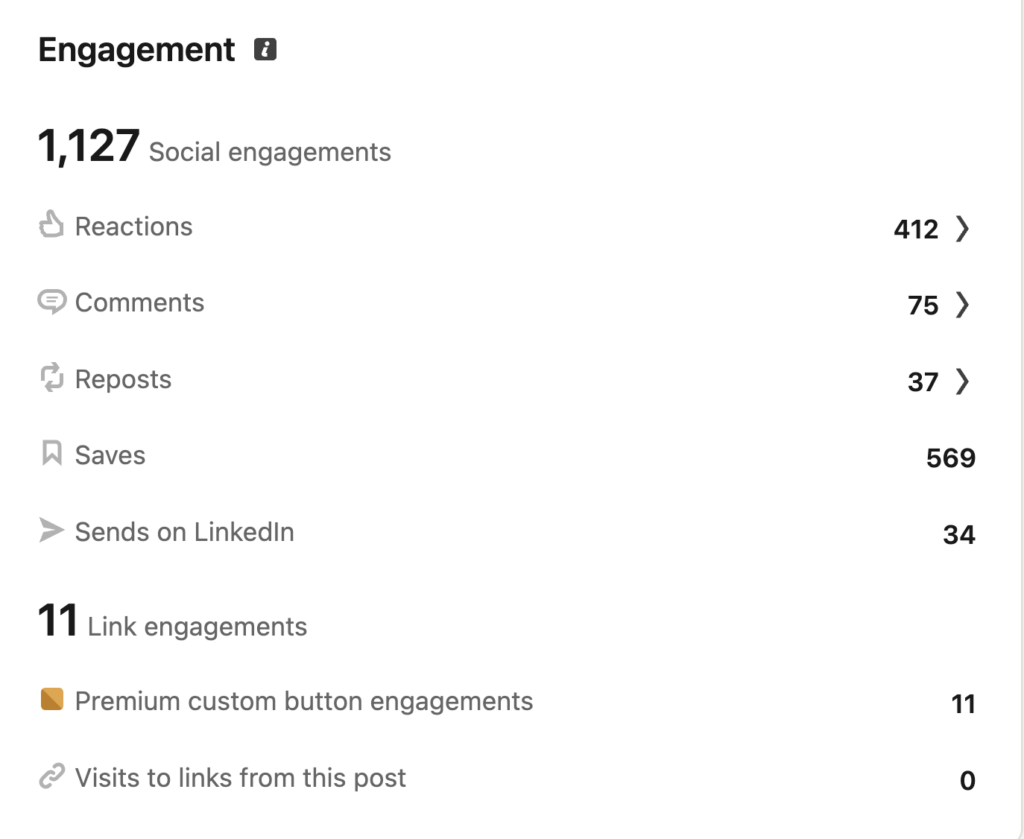Click the Reposts arrows icon
This screenshot has width=1024, height=839.
point(52,378)
